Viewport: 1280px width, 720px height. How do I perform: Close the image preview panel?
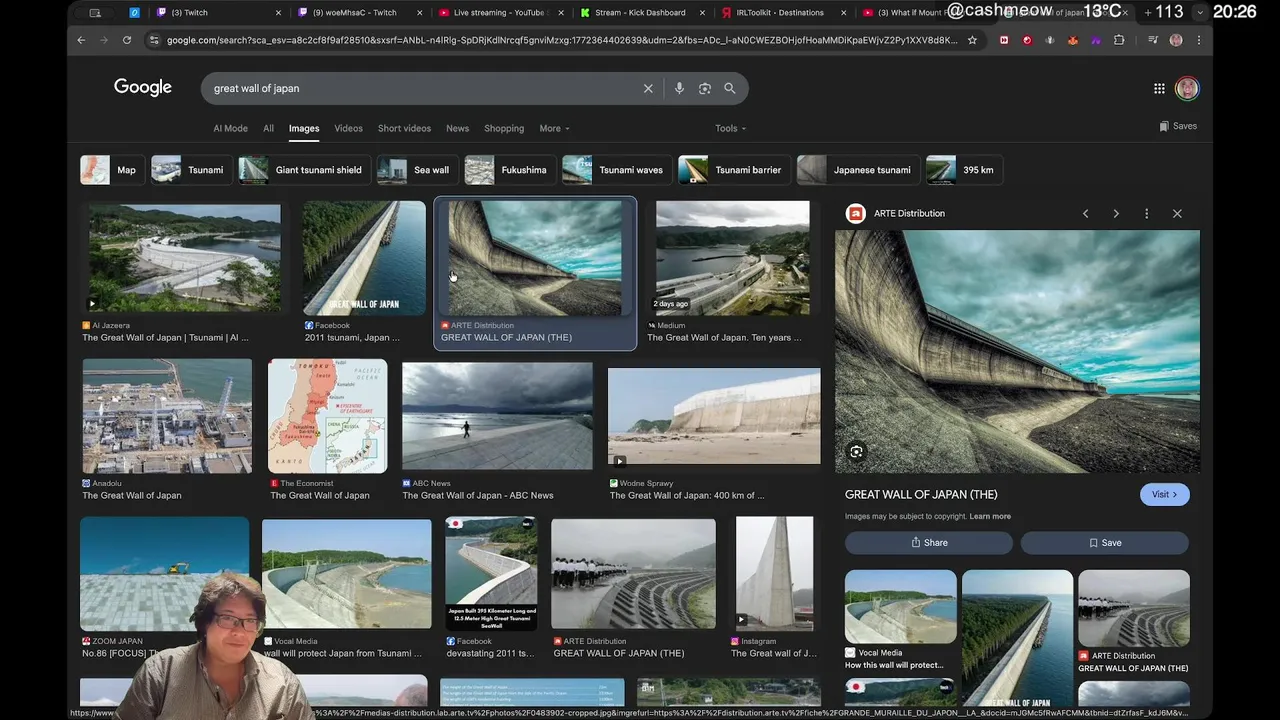(1177, 213)
